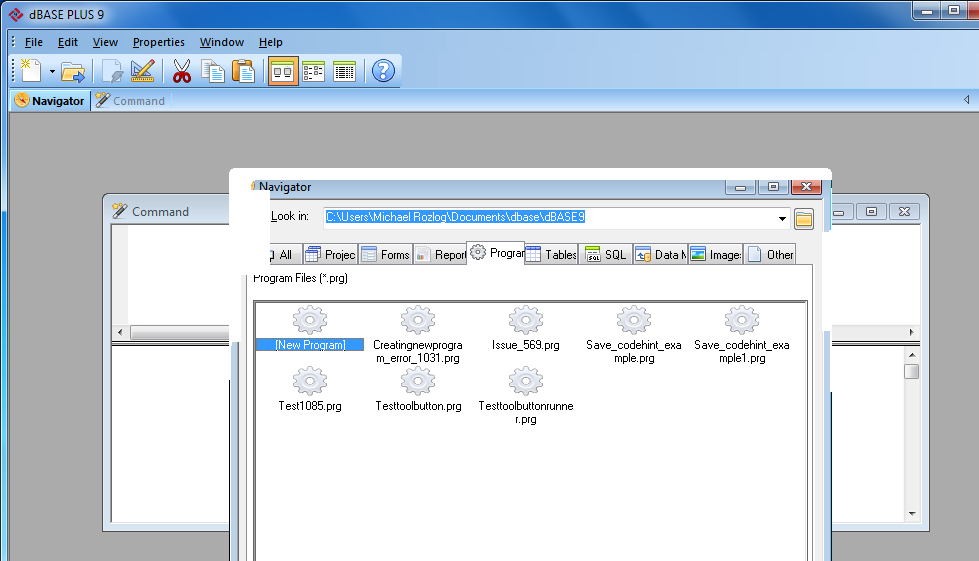The width and height of the screenshot is (979, 561).
Task: Switch to Large Icons view
Action: tap(283, 72)
